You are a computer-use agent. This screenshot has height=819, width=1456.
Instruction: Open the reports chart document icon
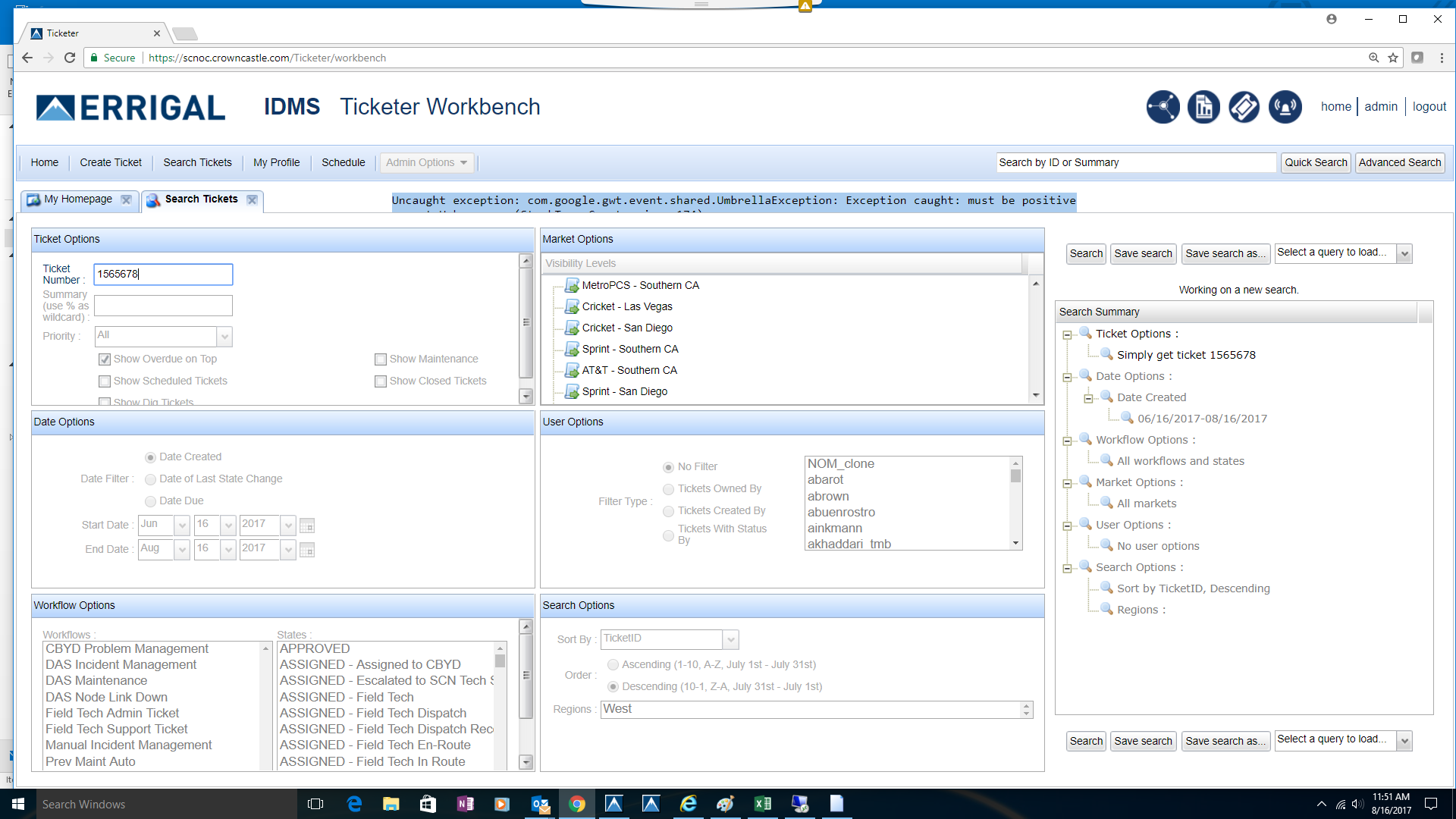point(1203,107)
